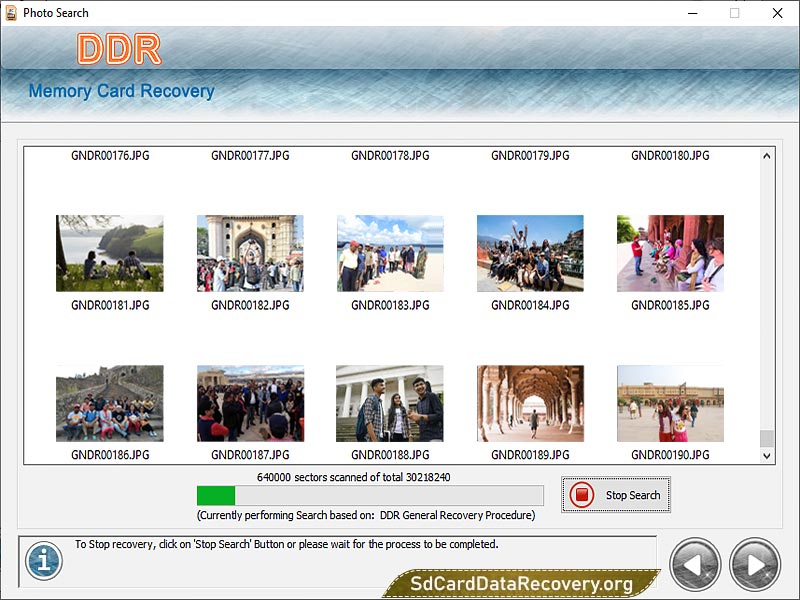Click the red Stop Search icon
This screenshot has height=600, width=800.
[584, 495]
